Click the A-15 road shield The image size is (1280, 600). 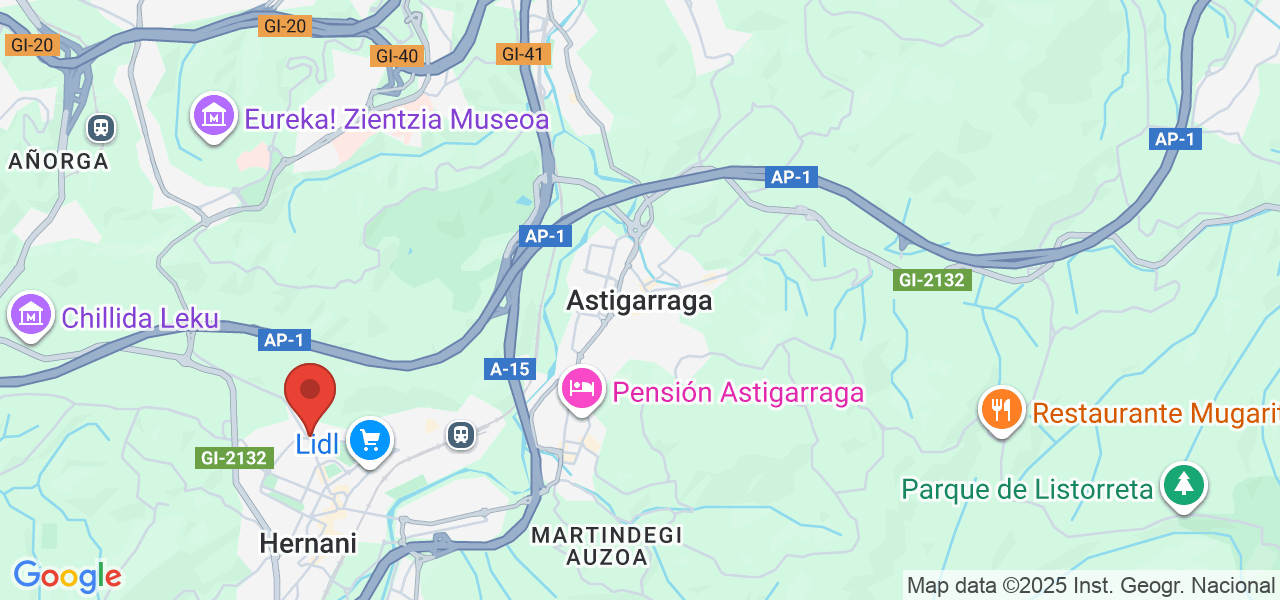[509, 369]
